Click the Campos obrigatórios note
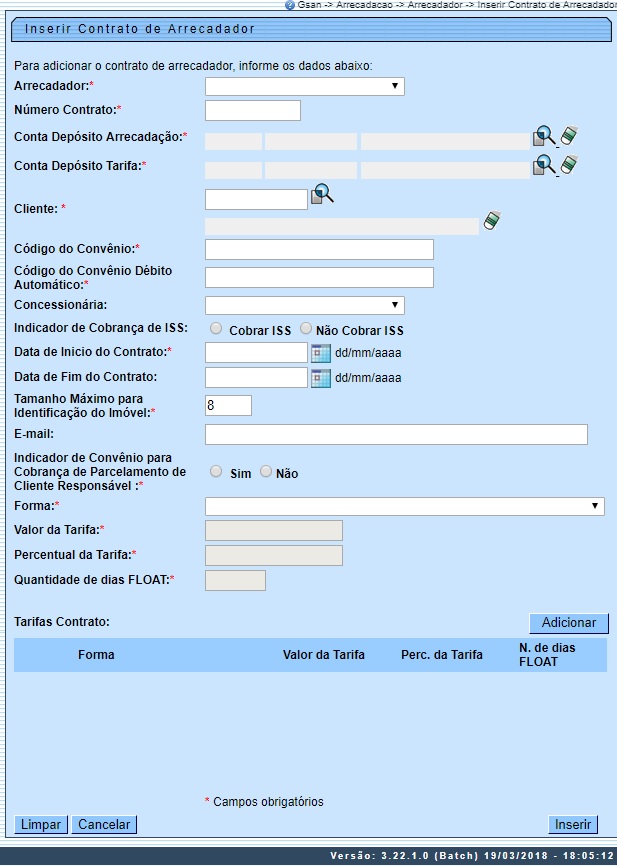This screenshot has width=617, height=867. 264,802
